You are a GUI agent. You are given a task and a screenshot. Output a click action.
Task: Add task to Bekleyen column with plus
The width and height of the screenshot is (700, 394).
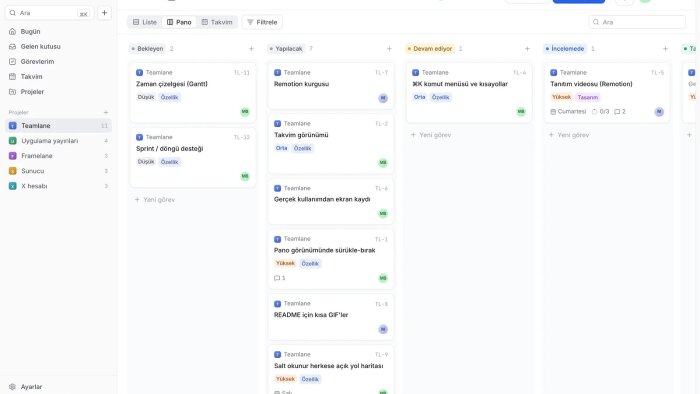[251, 49]
